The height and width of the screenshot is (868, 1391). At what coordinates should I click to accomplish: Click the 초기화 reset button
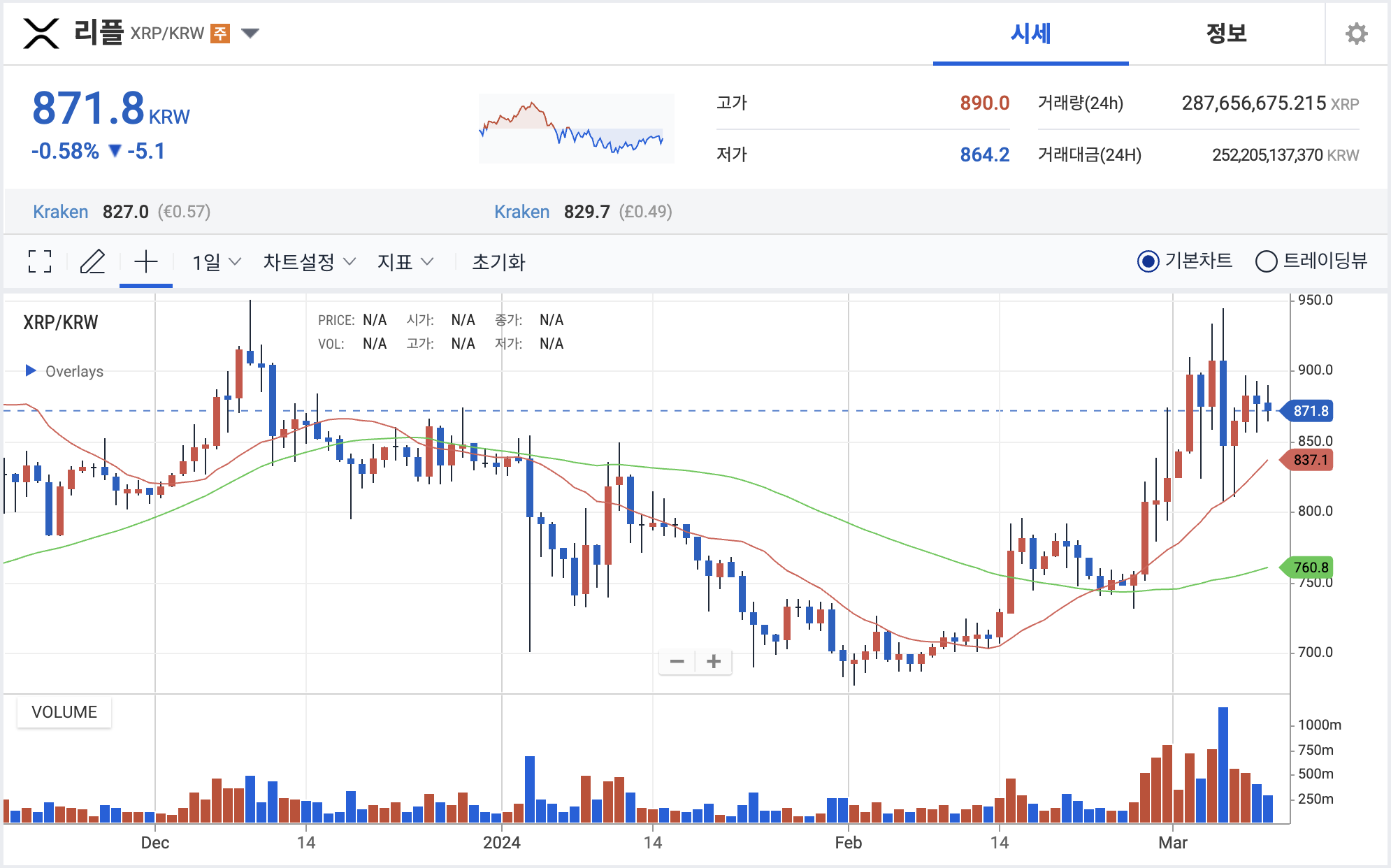[498, 262]
